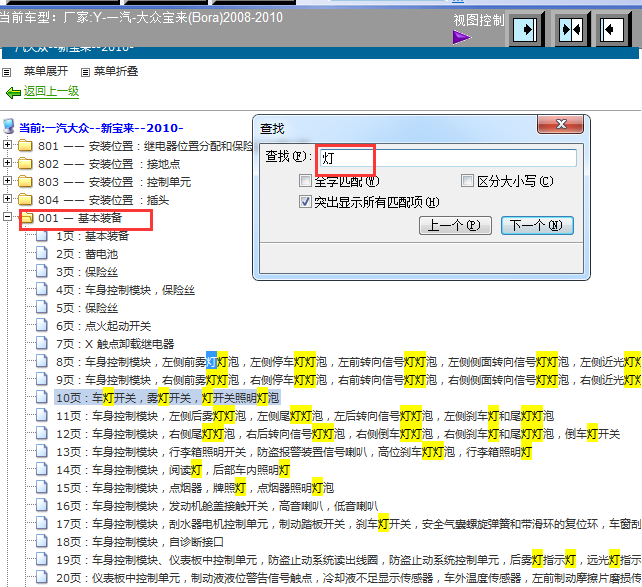Click the 菜单折叠 menu option
The image size is (642, 587).
pos(116,71)
